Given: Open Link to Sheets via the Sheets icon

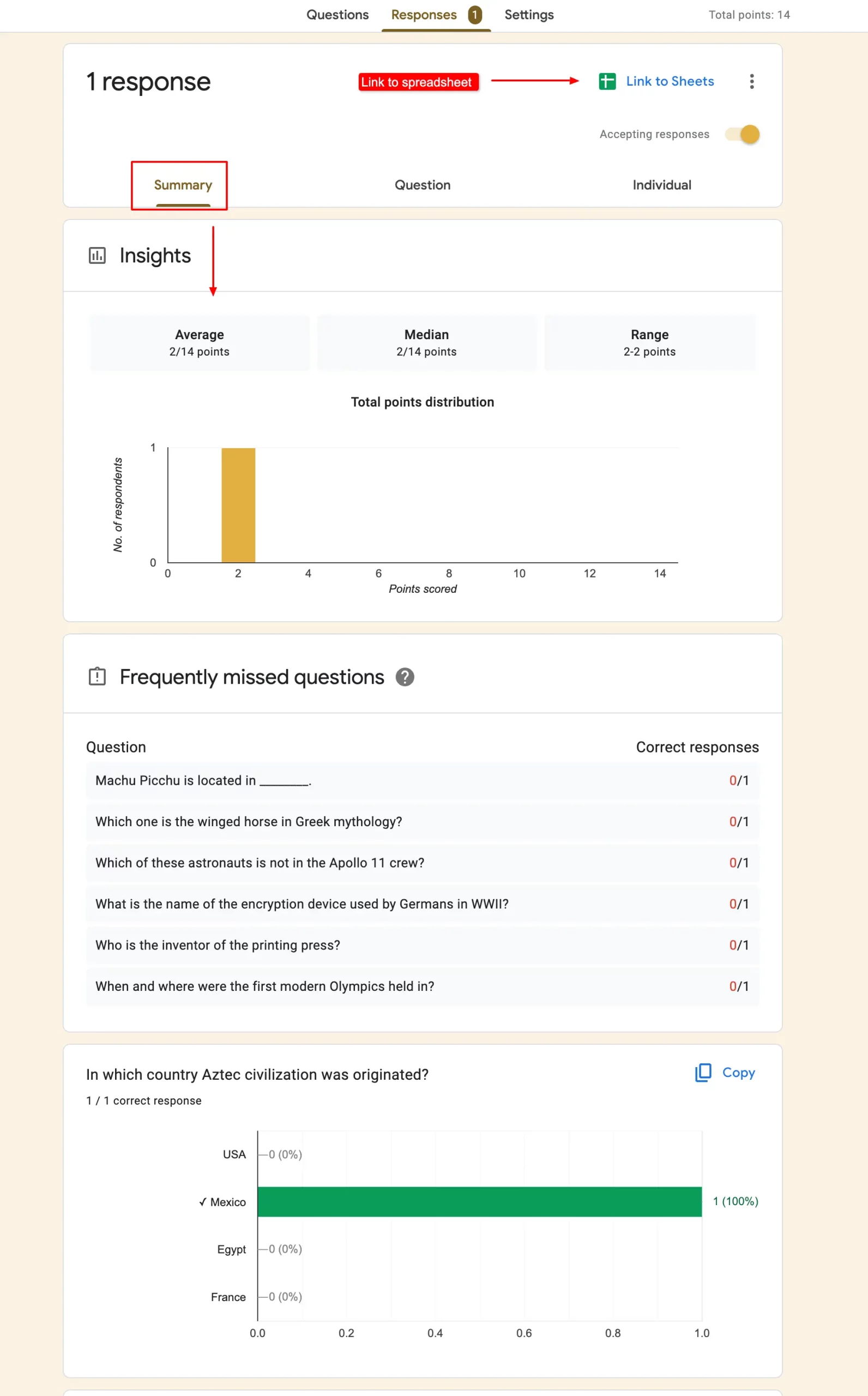Looking at the screenshot, I should point(607,81).
